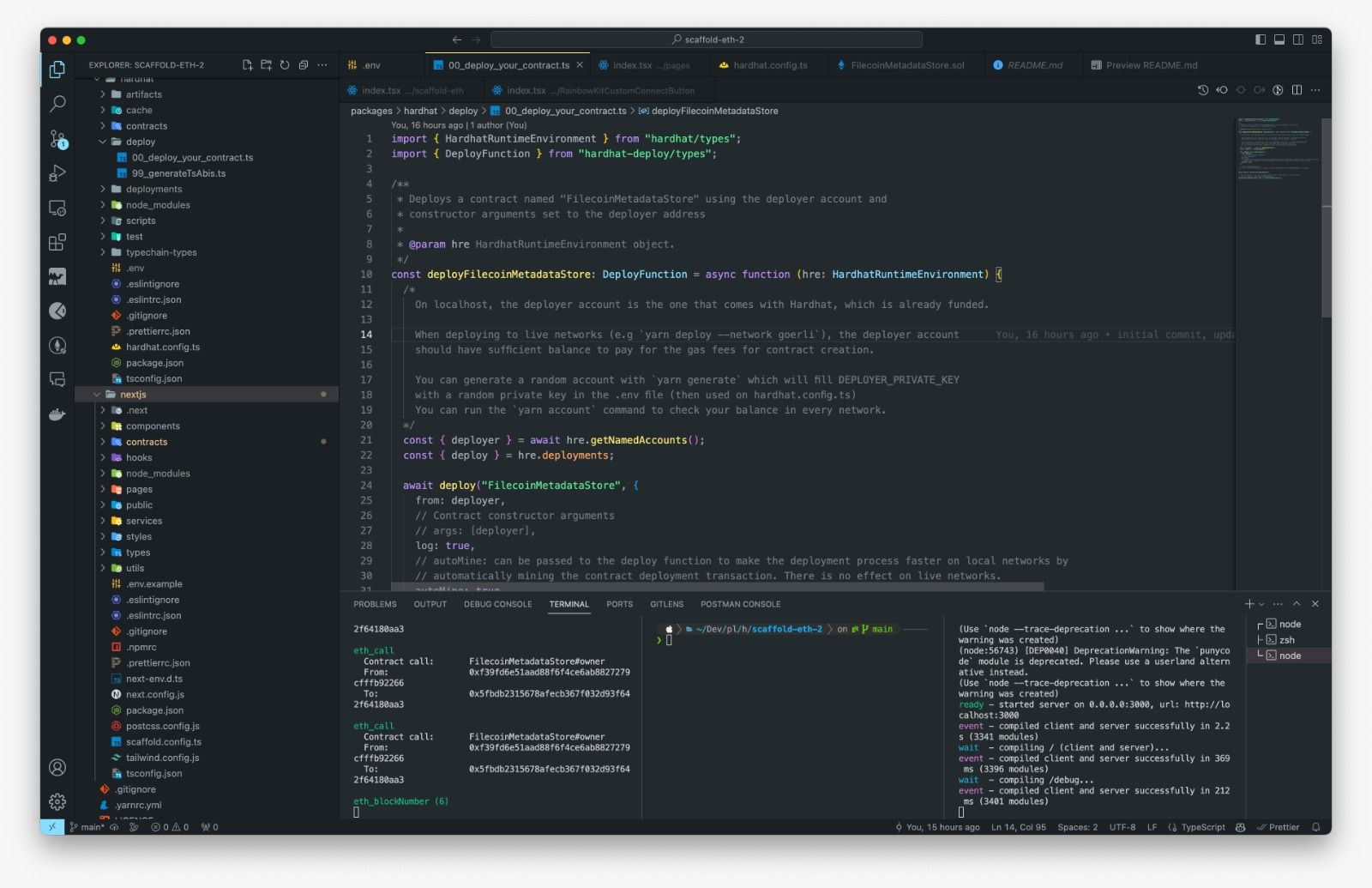Select the zsh terminal in terminal list
1372x888 pixels.
pyautogui.click(x=1286, y=640)
